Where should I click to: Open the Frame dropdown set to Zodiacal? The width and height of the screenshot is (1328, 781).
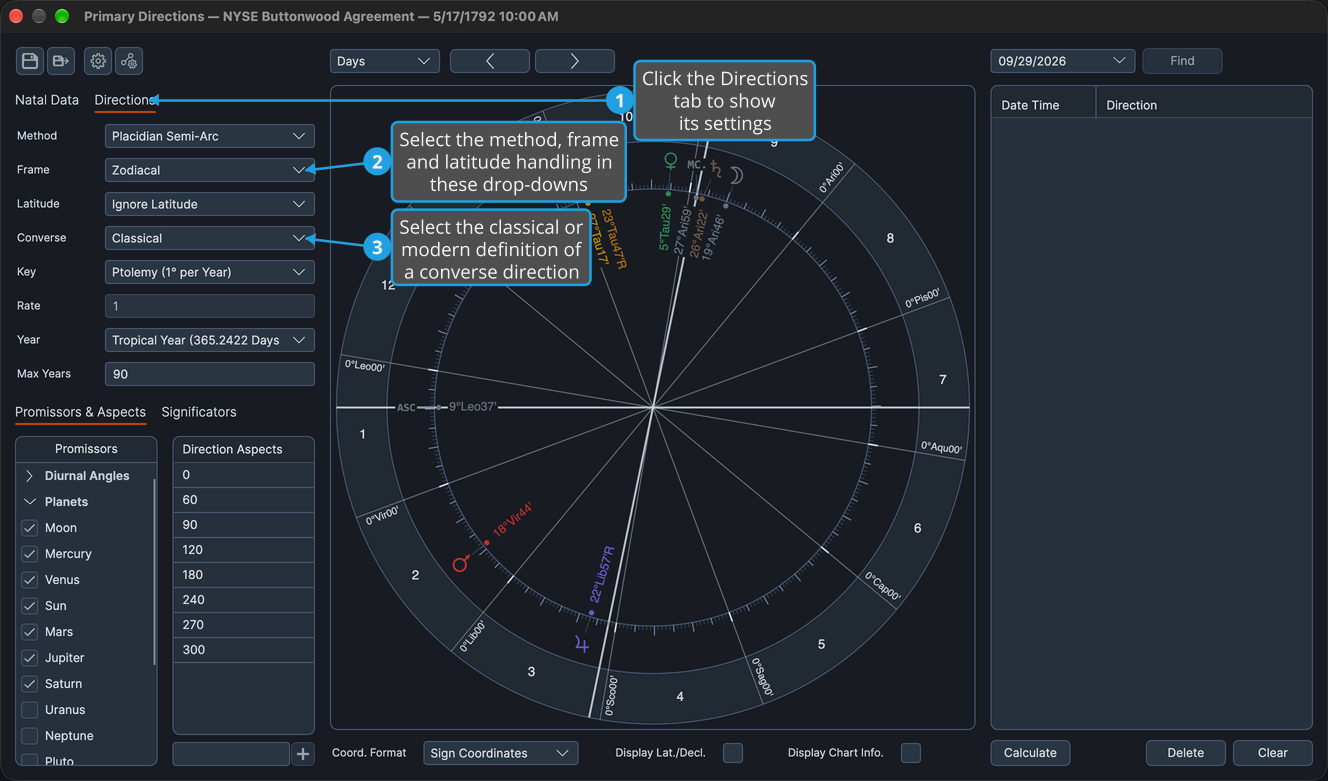tap(210, 170)
